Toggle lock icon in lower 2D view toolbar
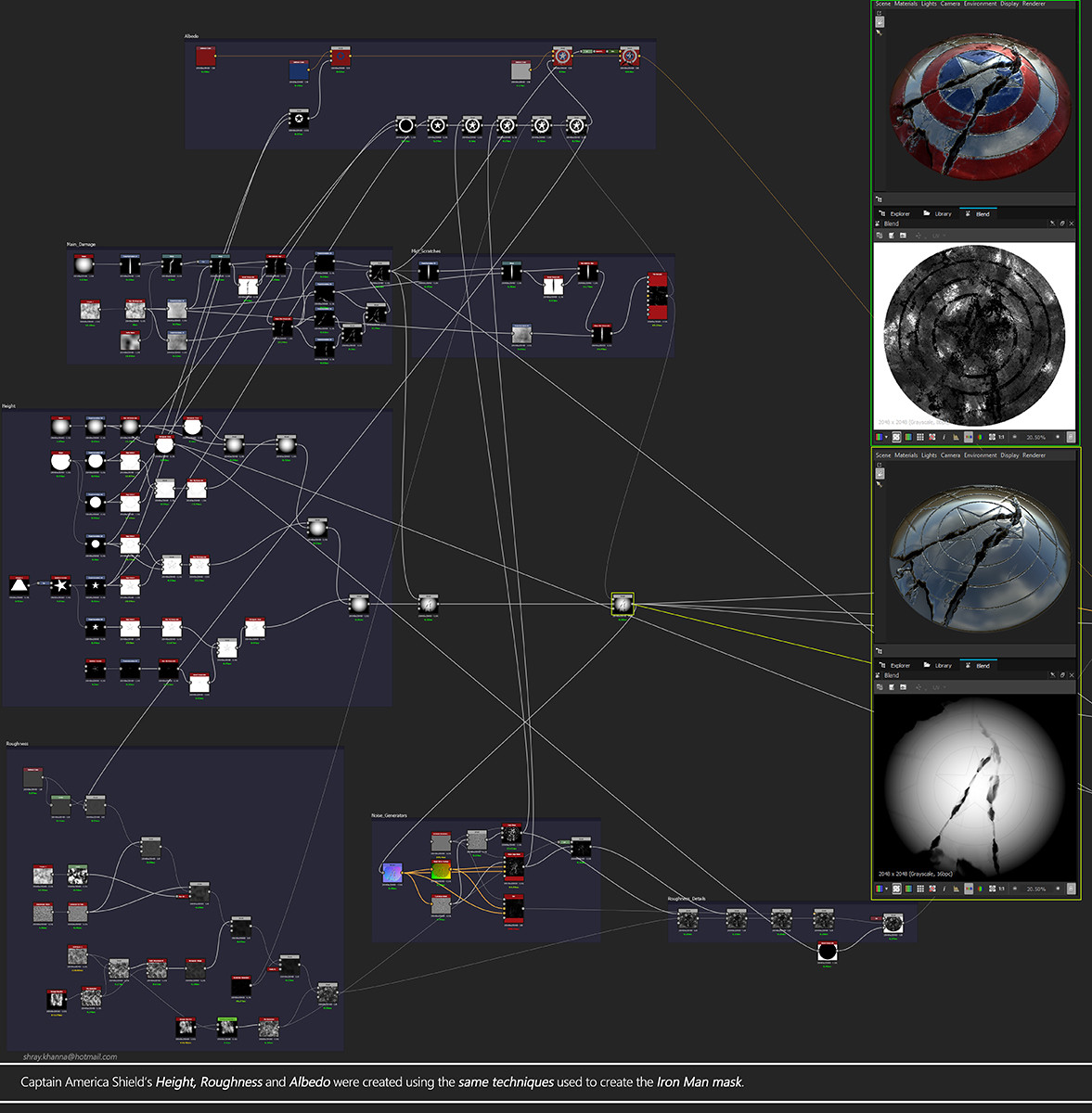 point(1071,889)
